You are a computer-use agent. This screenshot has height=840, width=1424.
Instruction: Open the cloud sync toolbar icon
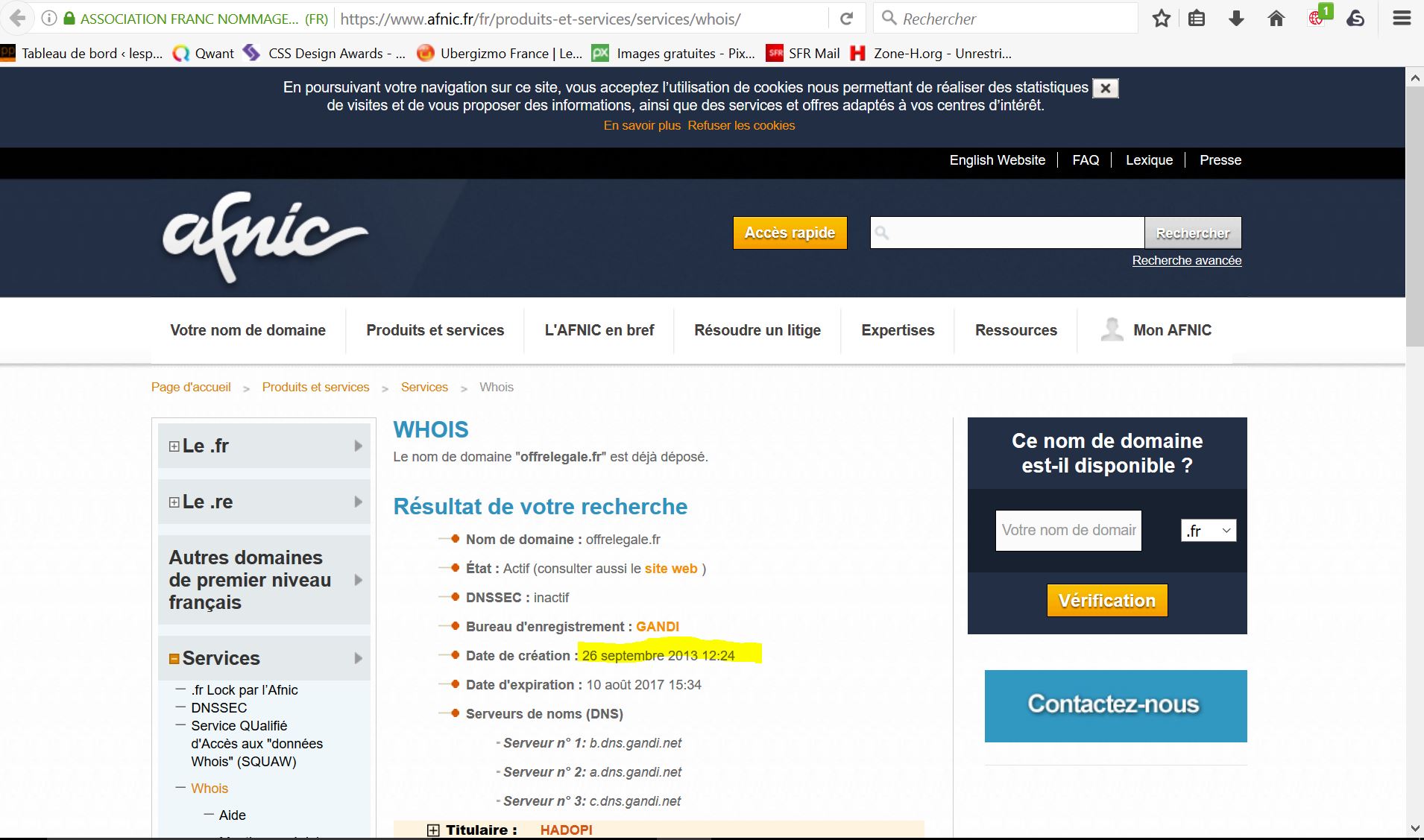pyautogui.click(x=1355, y=19)
